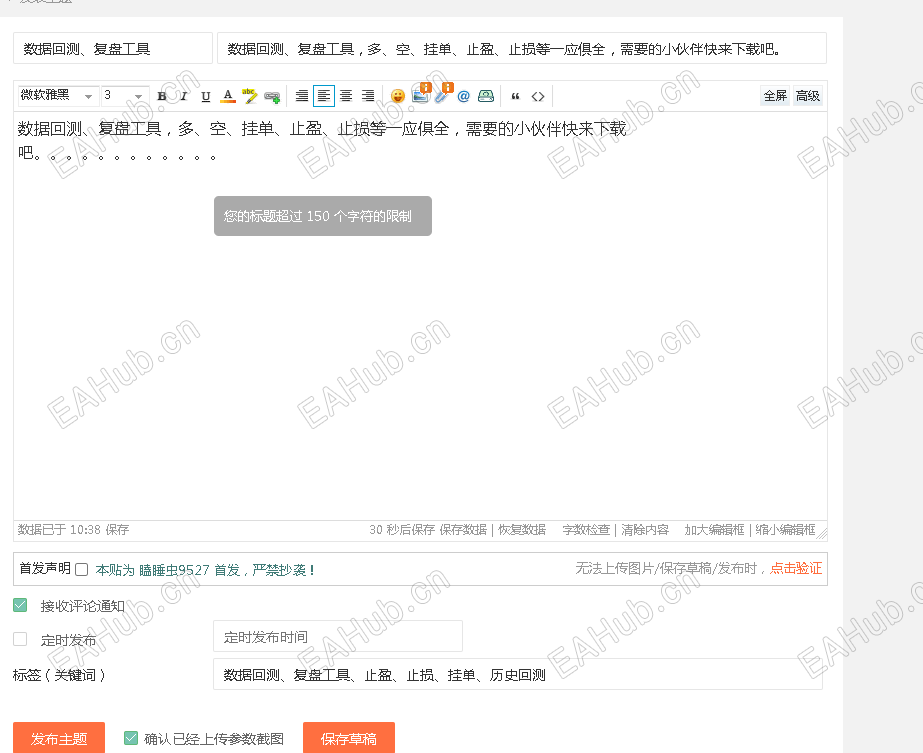The height and width of the screenshot is (753, 923).
Task: Enable the 定时发布 checkbox
Action: [x=20, y=639]
